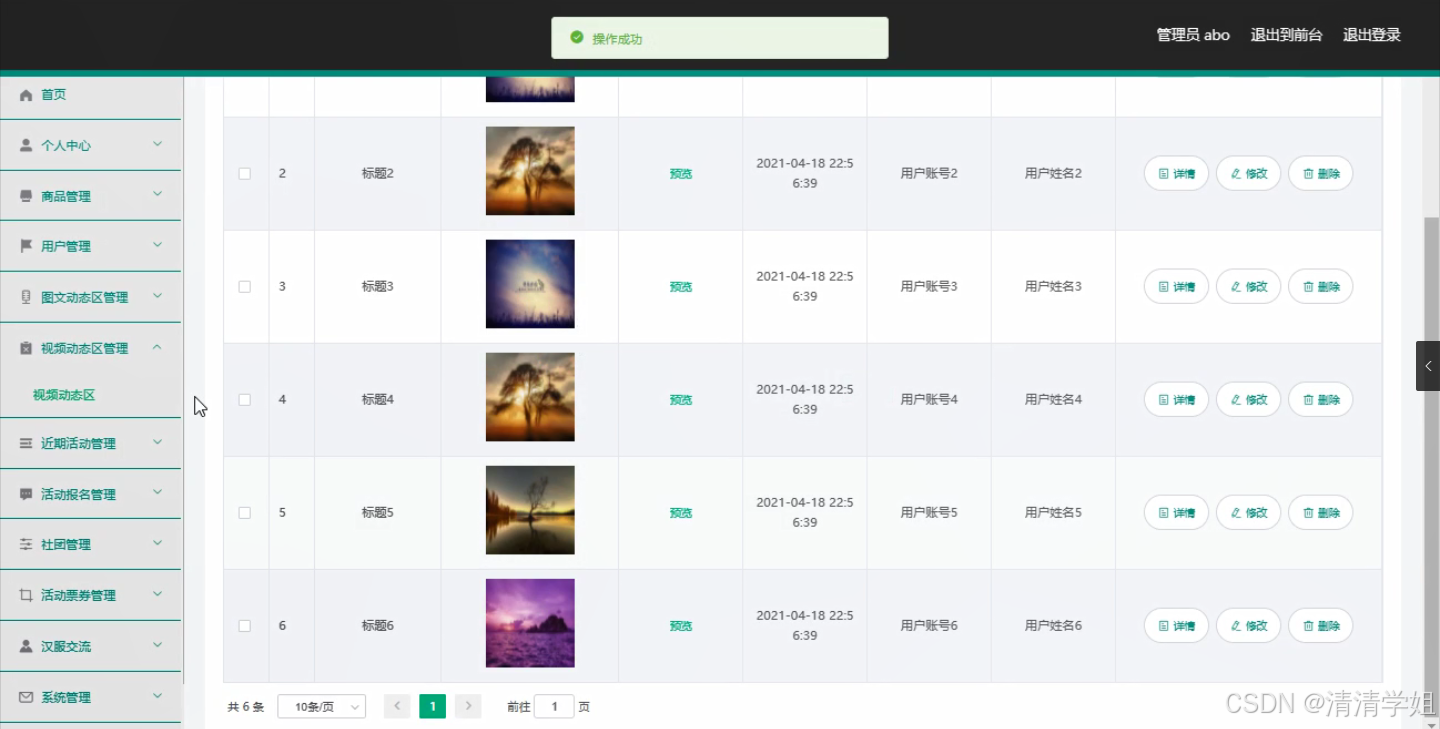Viewport: 1440px width, 729px height.
Task: Select row 6 using its checkbox
Action: [244, 625]
